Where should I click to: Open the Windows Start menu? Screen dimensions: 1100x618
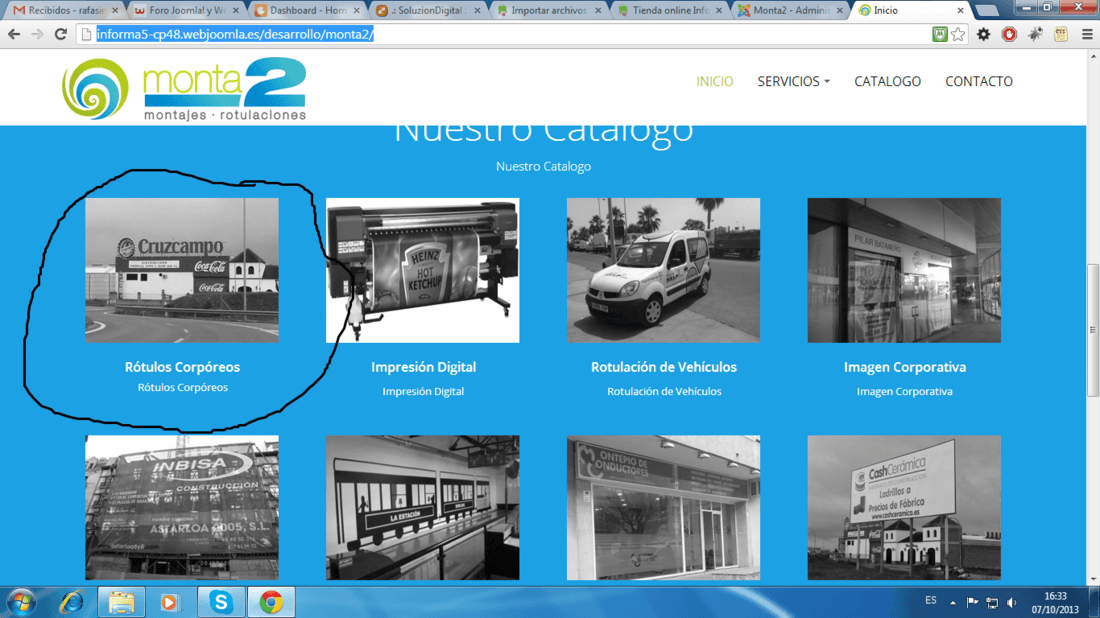point(21,603)
